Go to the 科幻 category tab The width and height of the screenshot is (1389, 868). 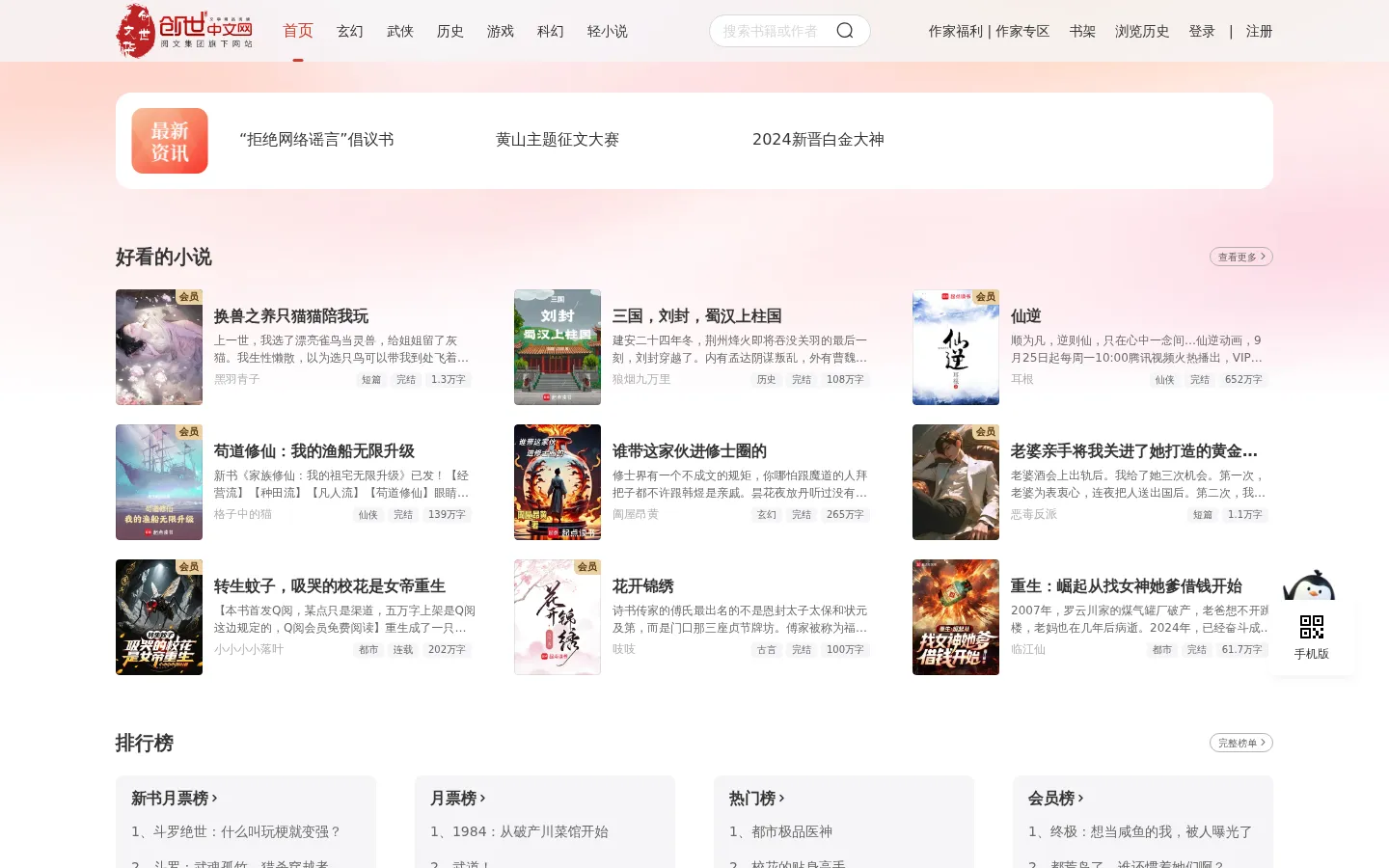[551, 31]
